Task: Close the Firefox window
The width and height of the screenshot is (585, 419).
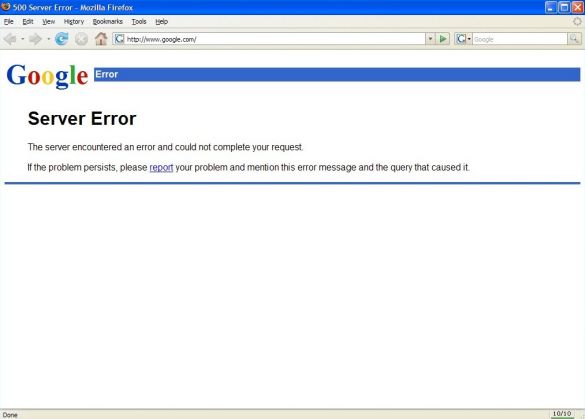Action: point(578,7)
